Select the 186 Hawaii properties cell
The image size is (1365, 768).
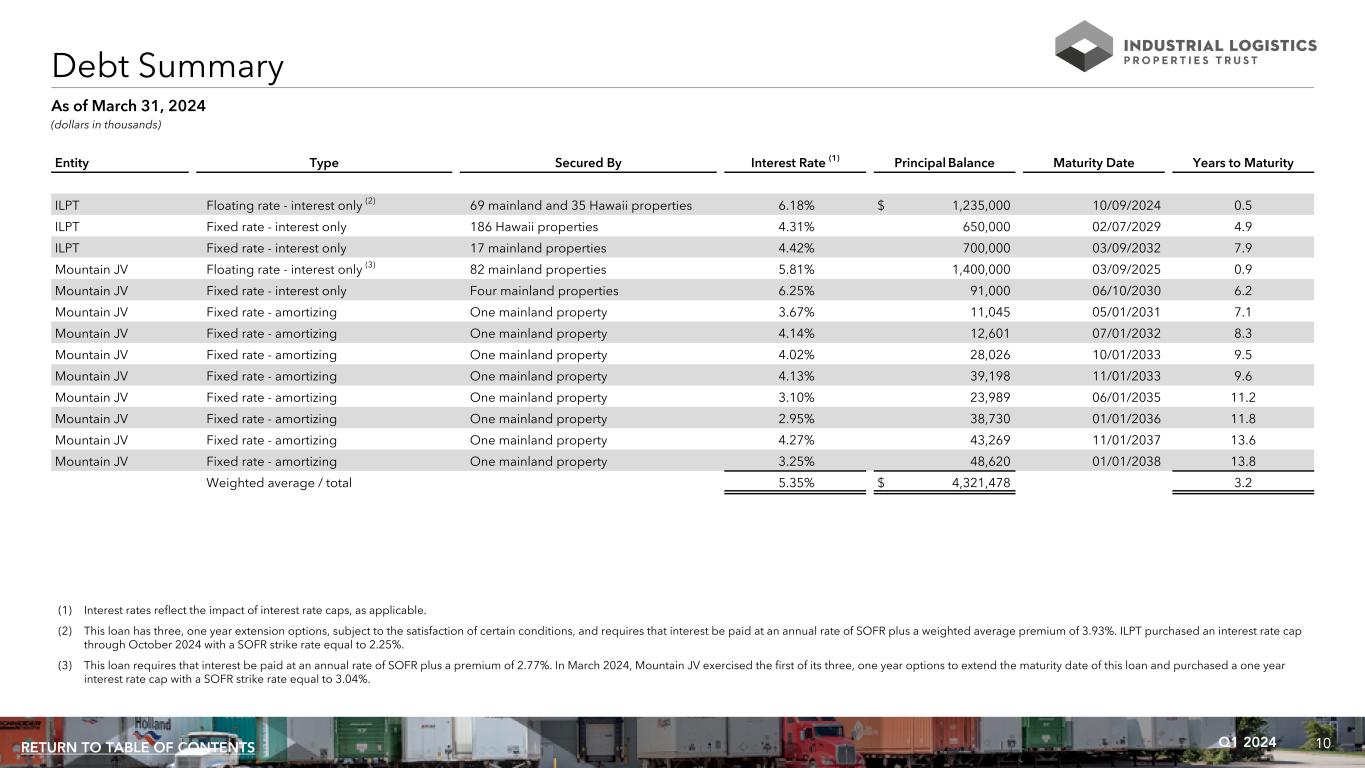[534, 227]
